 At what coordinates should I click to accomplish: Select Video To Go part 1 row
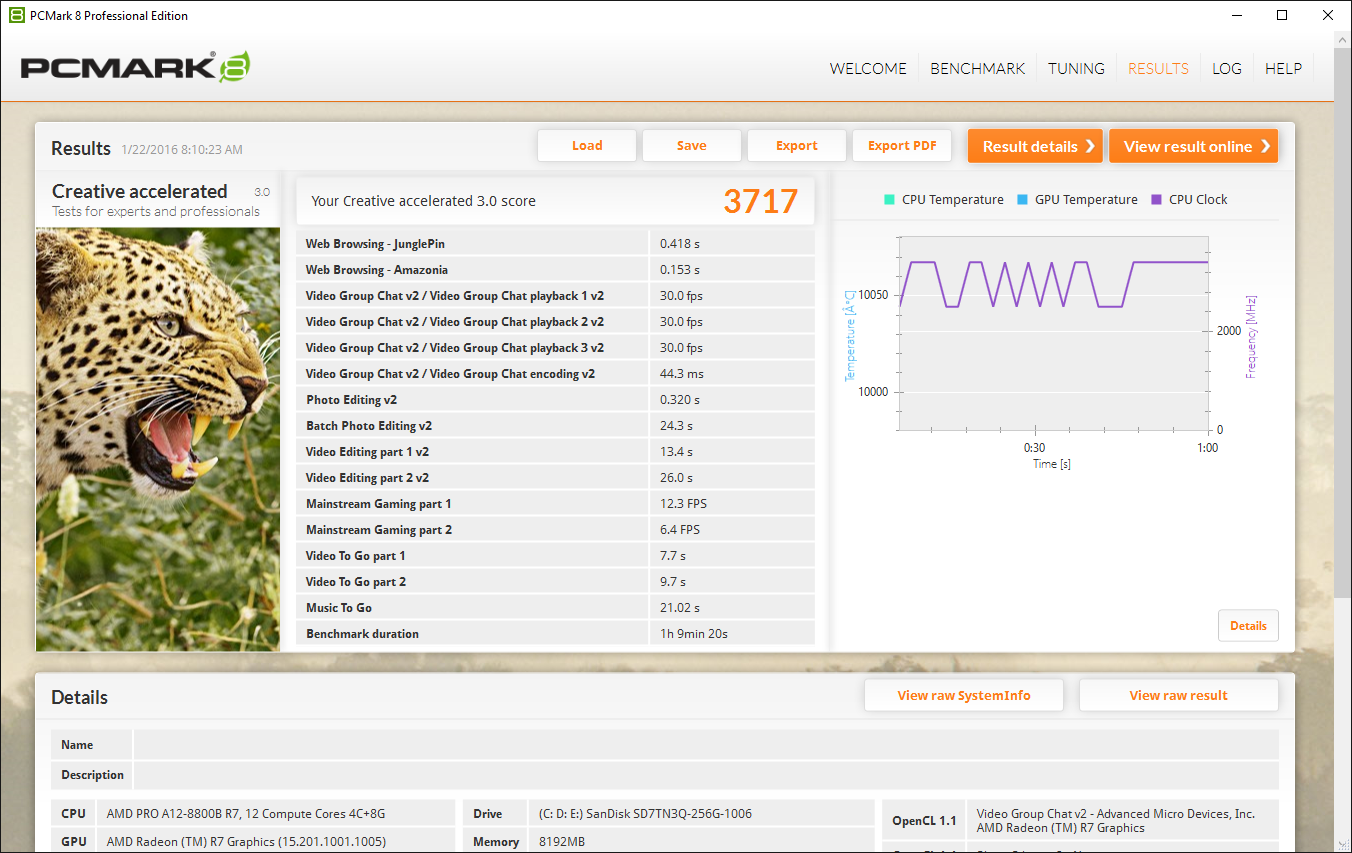[x=556, y=555]
